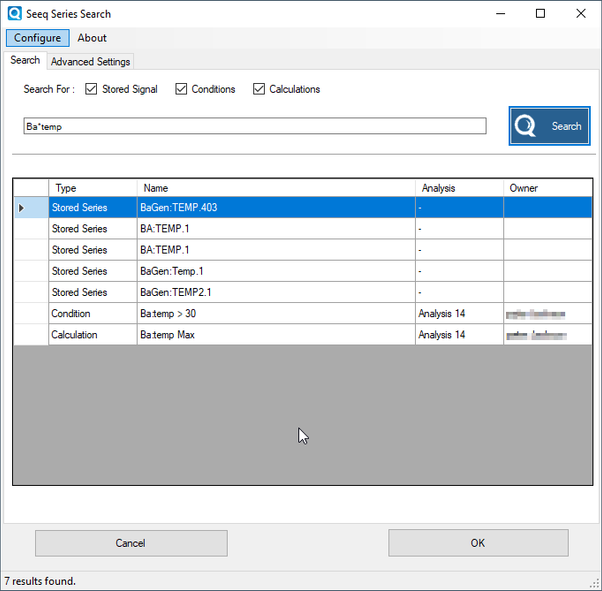The height and width of the screenshot is (591, 602).
Task: Click the Seeq logo icon in title bar
Action: click(x=15, y=14)
